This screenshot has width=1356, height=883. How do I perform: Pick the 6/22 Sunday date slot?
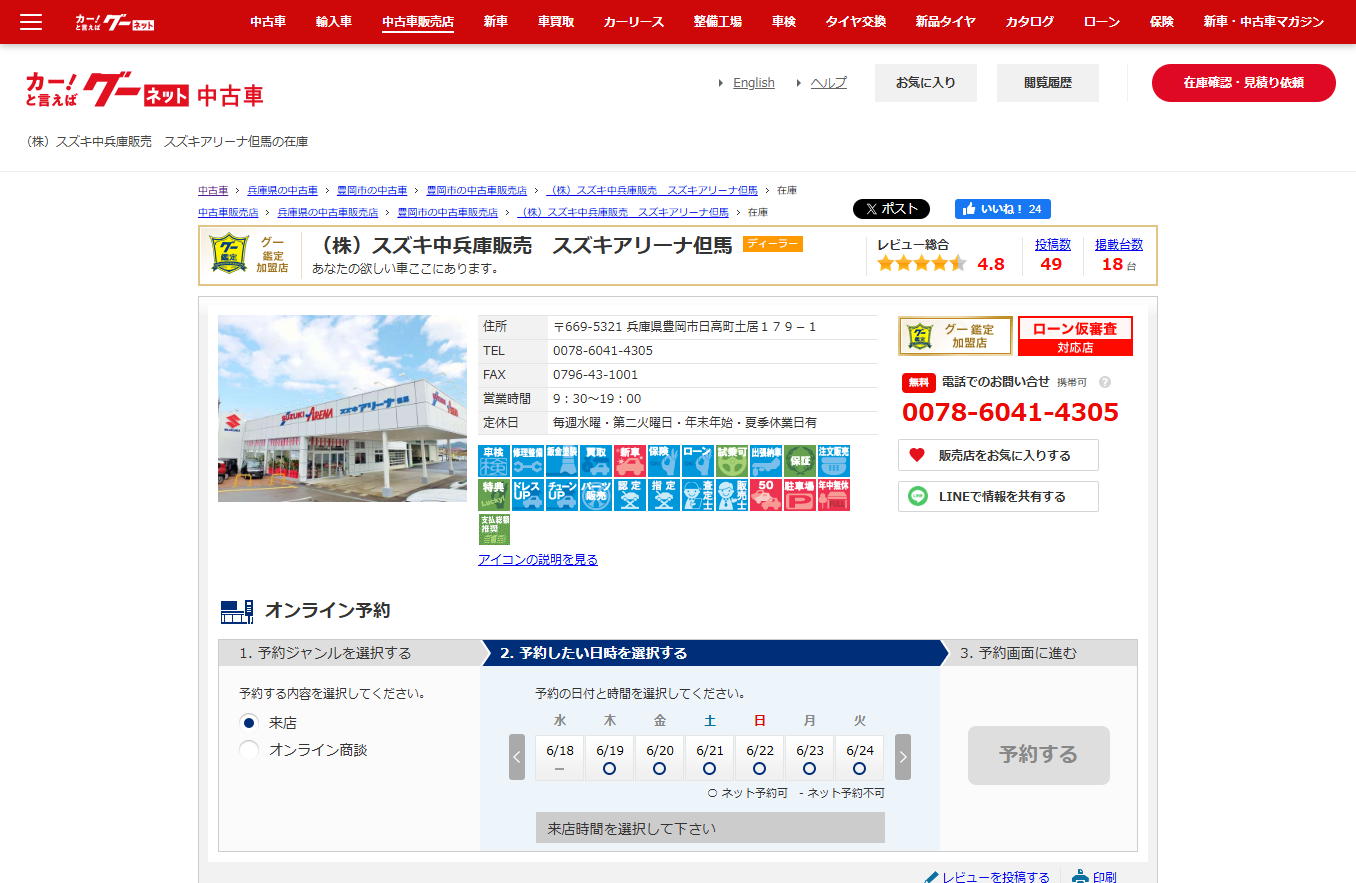[760, 758]
